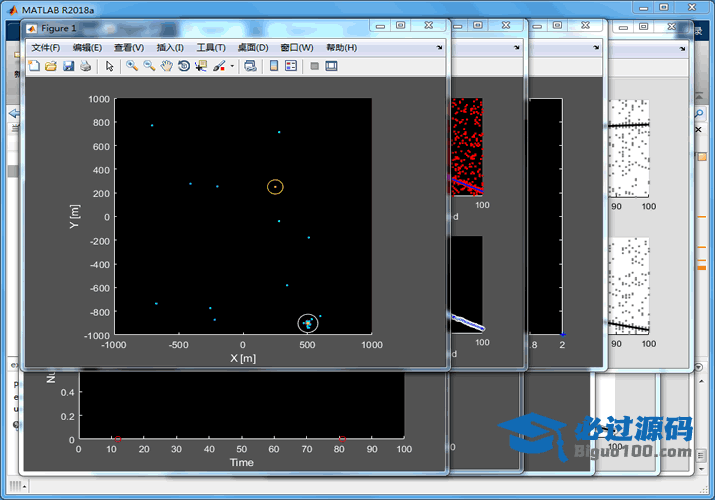
Task: Click the red circle marker near Time 80
Action: (x=342, y=439)
